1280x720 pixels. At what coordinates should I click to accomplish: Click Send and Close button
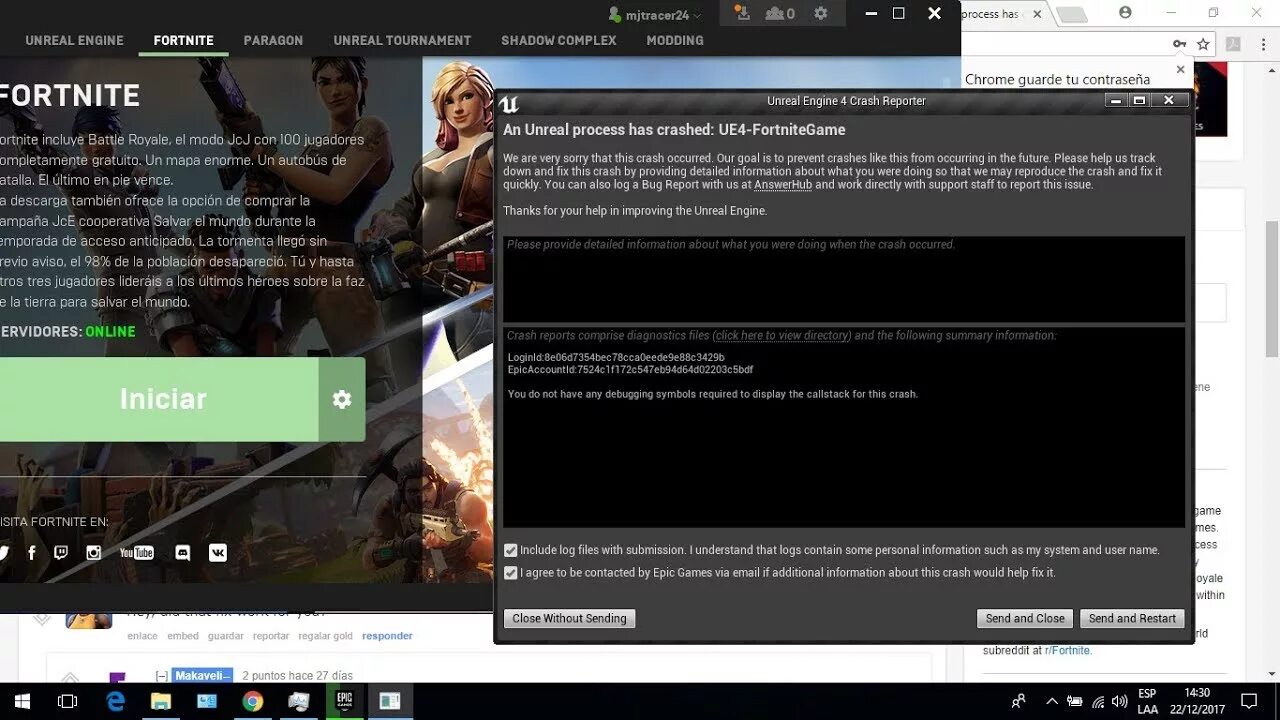tap(1025, 618)
